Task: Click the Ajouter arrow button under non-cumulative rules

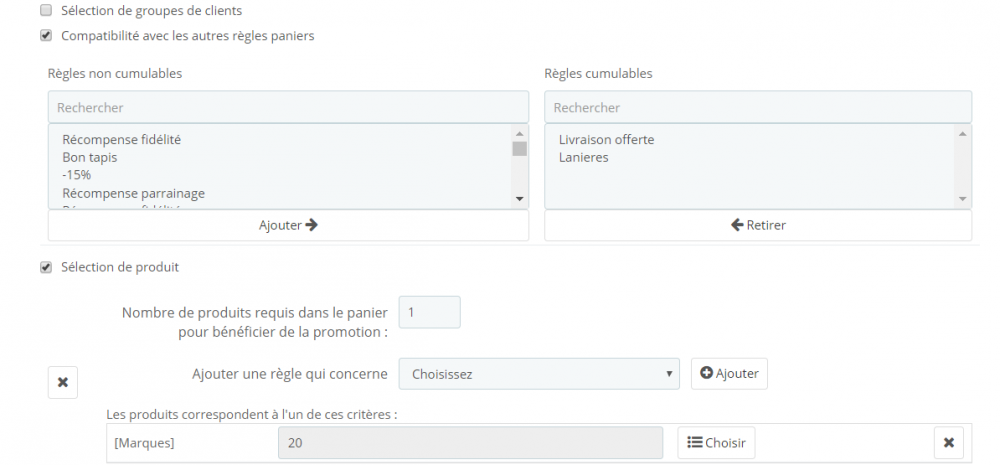Action: click(288, 225)
